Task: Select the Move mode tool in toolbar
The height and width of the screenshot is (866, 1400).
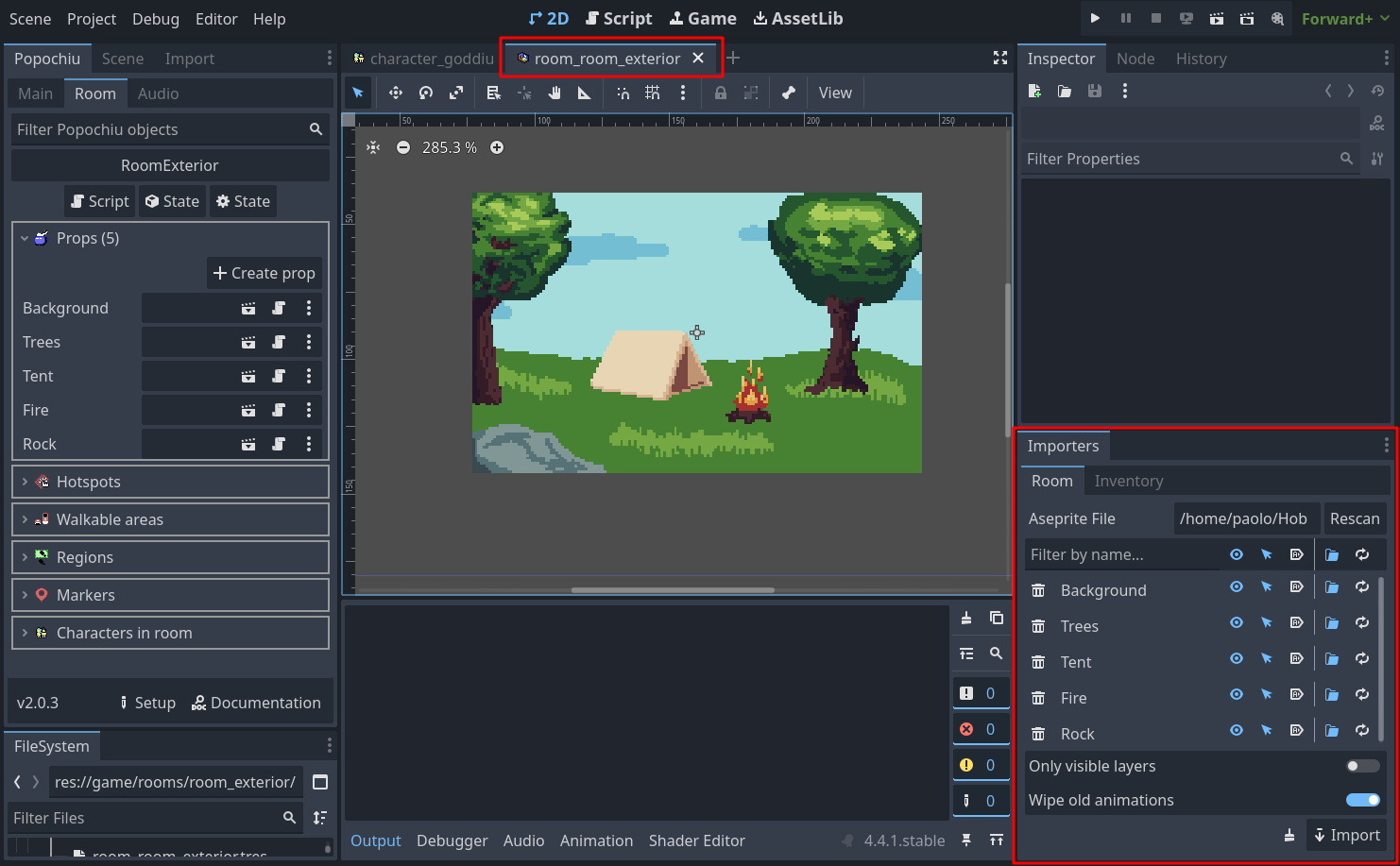Action: click(x=395, y=93)
